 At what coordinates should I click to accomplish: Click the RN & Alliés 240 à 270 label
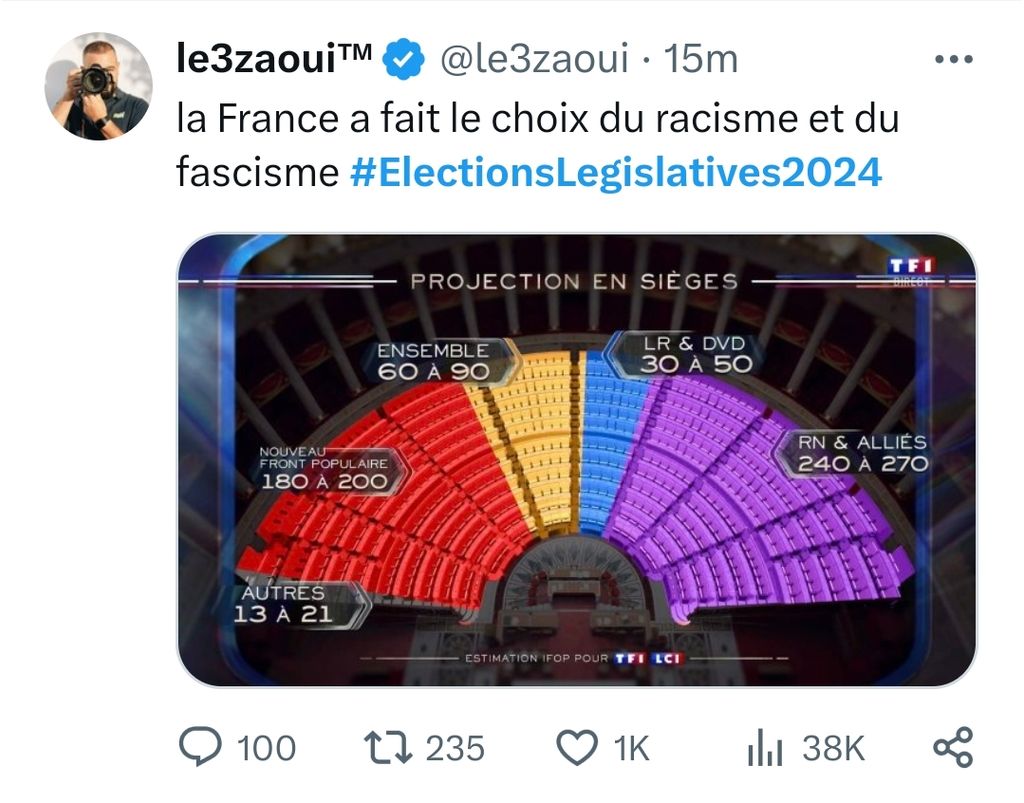[x=862, y=453]
